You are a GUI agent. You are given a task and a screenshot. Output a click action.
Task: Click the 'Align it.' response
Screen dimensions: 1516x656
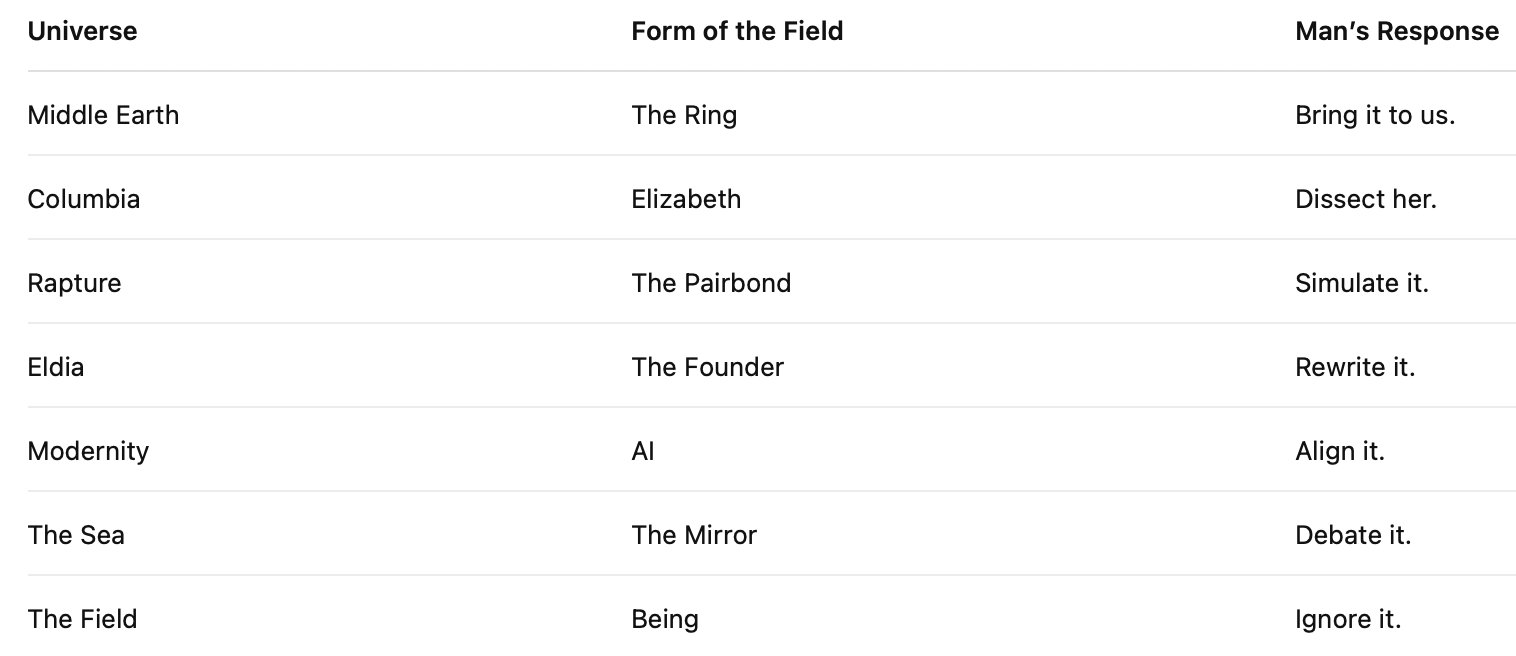(x=1339, y=452)
